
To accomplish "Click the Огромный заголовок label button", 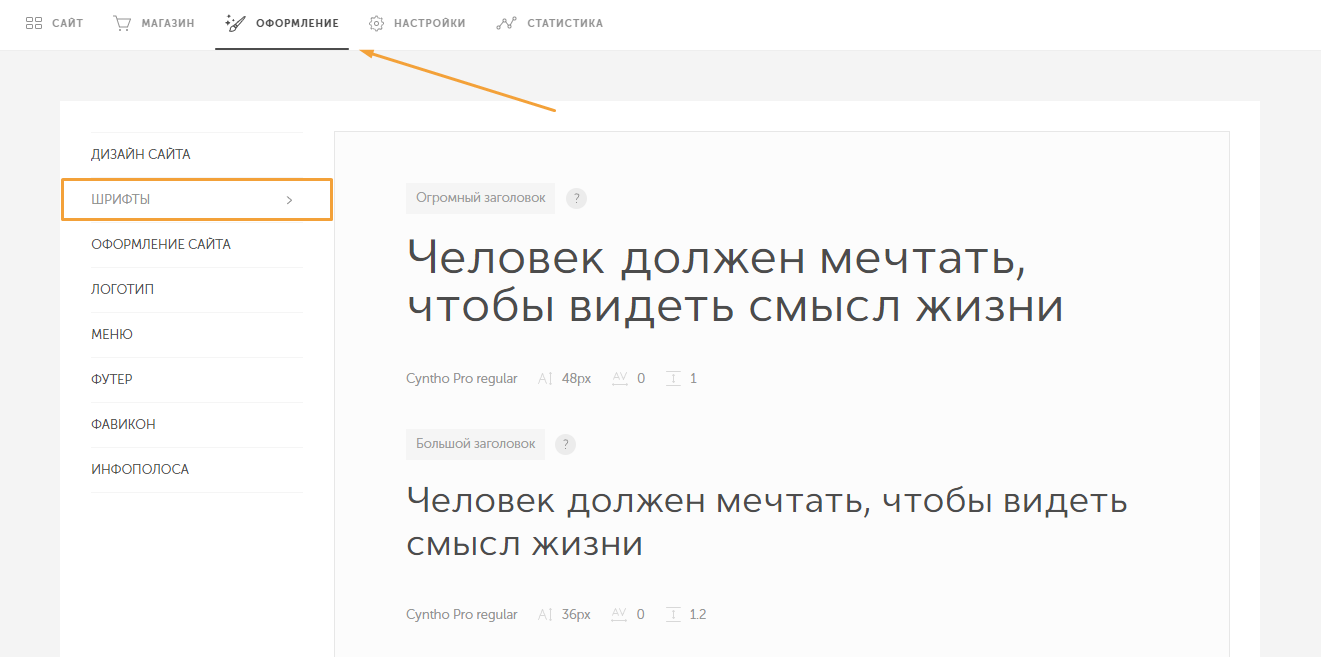I will click(480, 198).
